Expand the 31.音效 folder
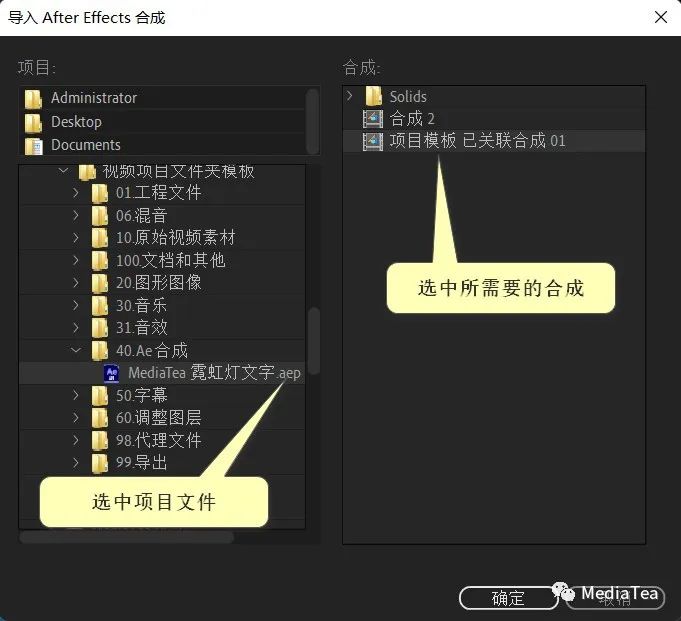 [76, 327]
